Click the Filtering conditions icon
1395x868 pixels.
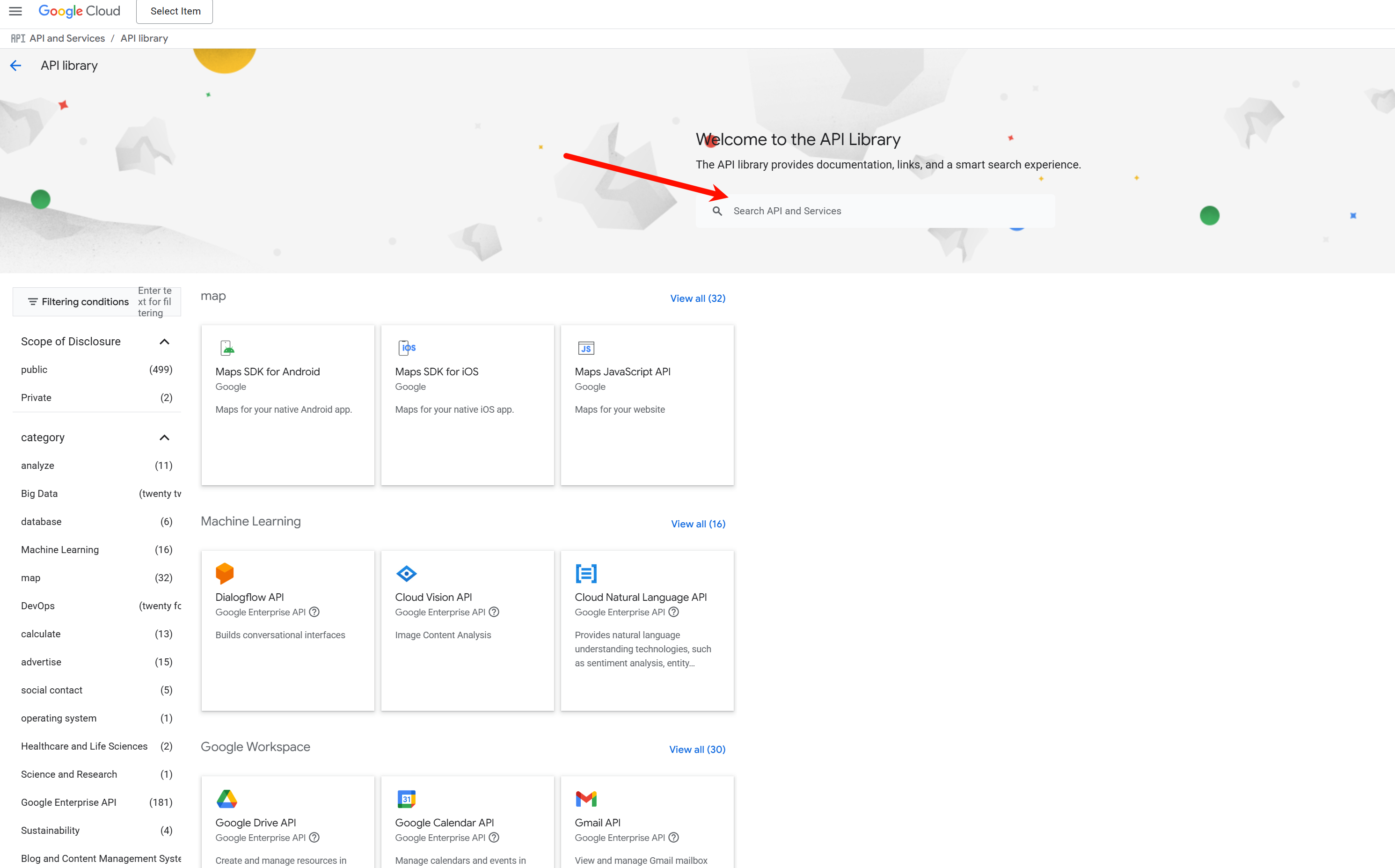(x=33, y=302)
